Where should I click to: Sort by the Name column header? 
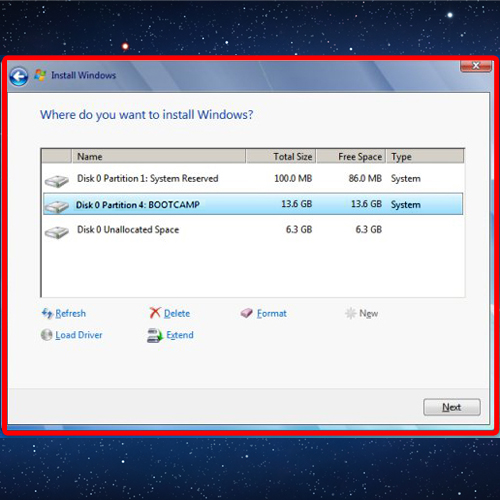159,156
